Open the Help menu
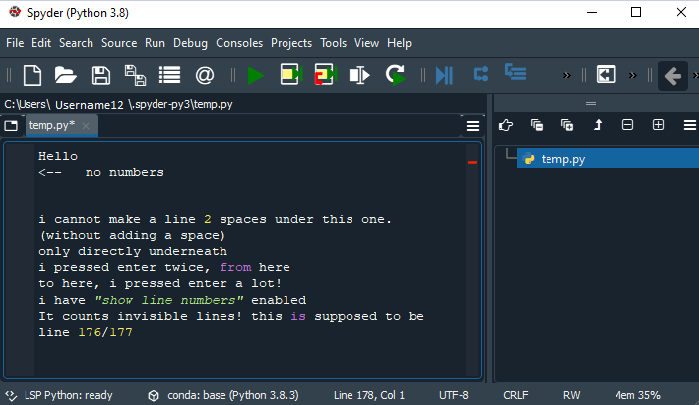Screen dimensions: 699x405 (x=399, y=43)
